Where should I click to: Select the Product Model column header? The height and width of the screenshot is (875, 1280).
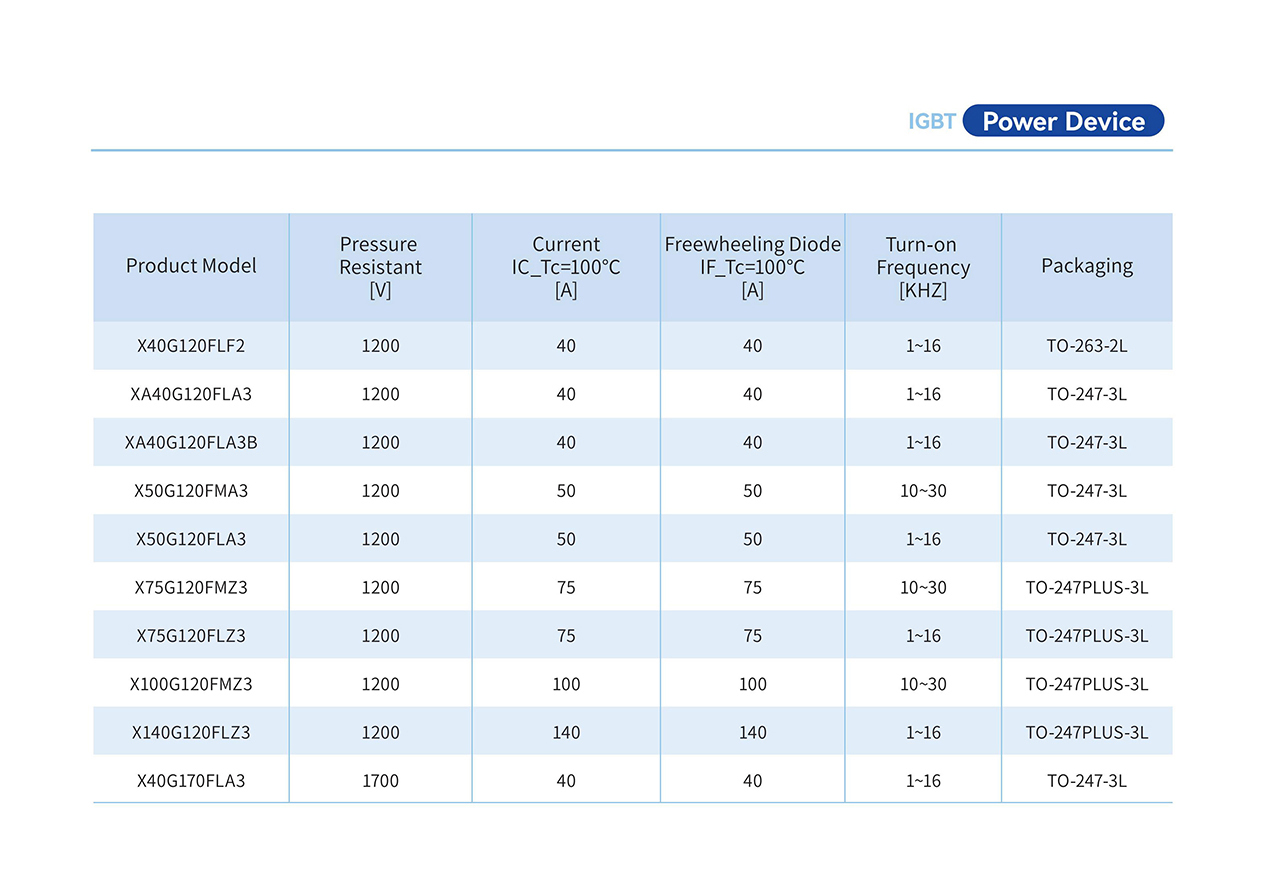pyautogui.click(x=191, y=266)
